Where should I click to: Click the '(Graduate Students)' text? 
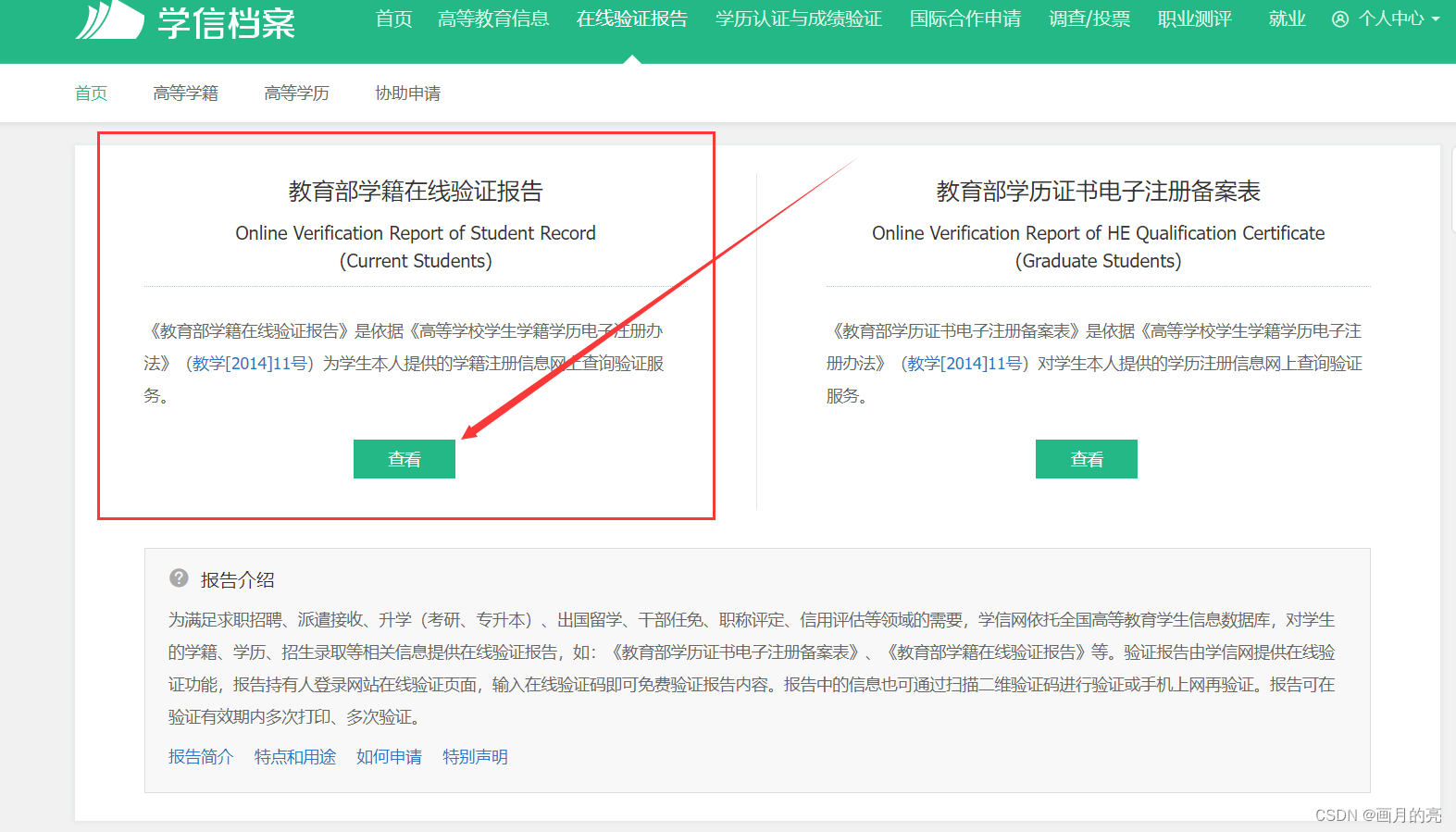tap(1099, 261)
